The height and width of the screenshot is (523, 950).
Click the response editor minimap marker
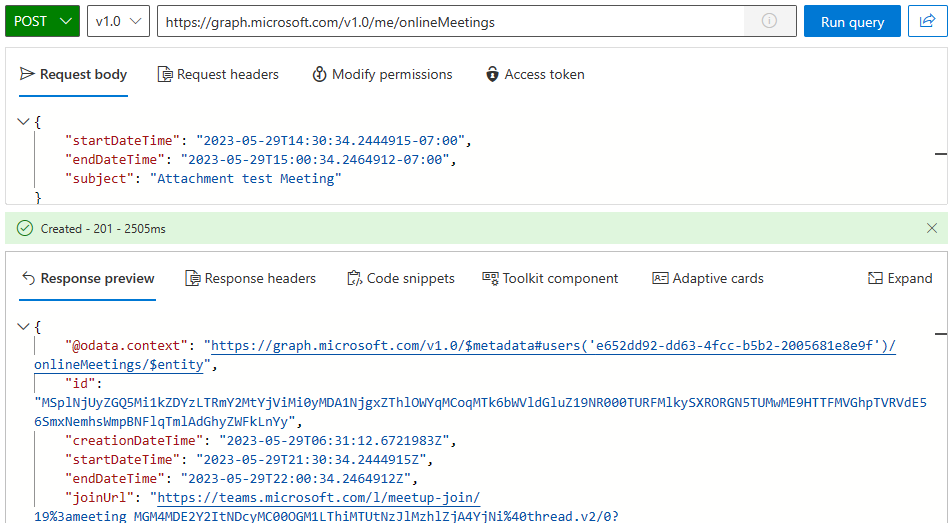[x=940, y=334]
